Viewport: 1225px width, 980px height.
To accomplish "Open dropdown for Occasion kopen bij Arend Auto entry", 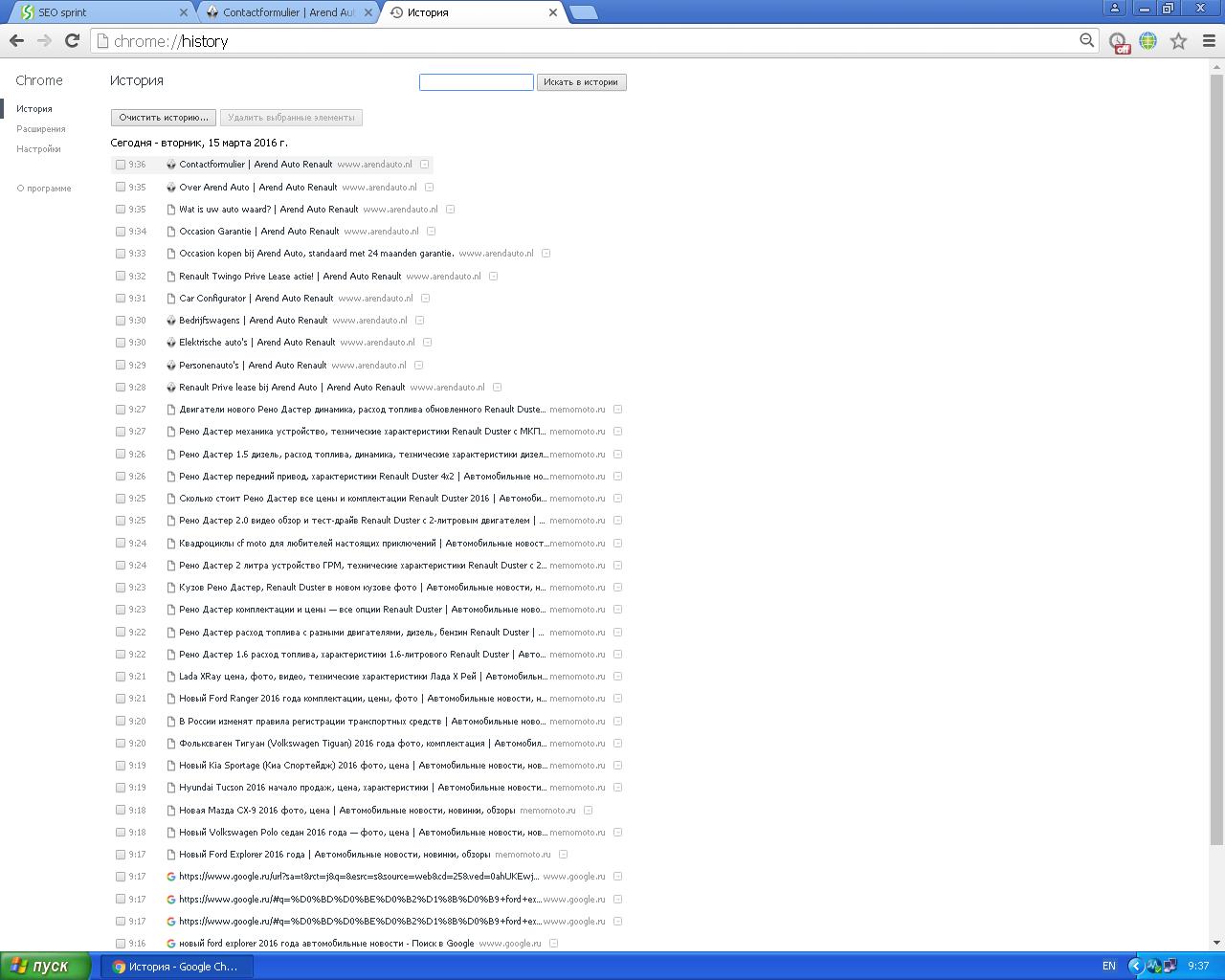I will (546, 254).
